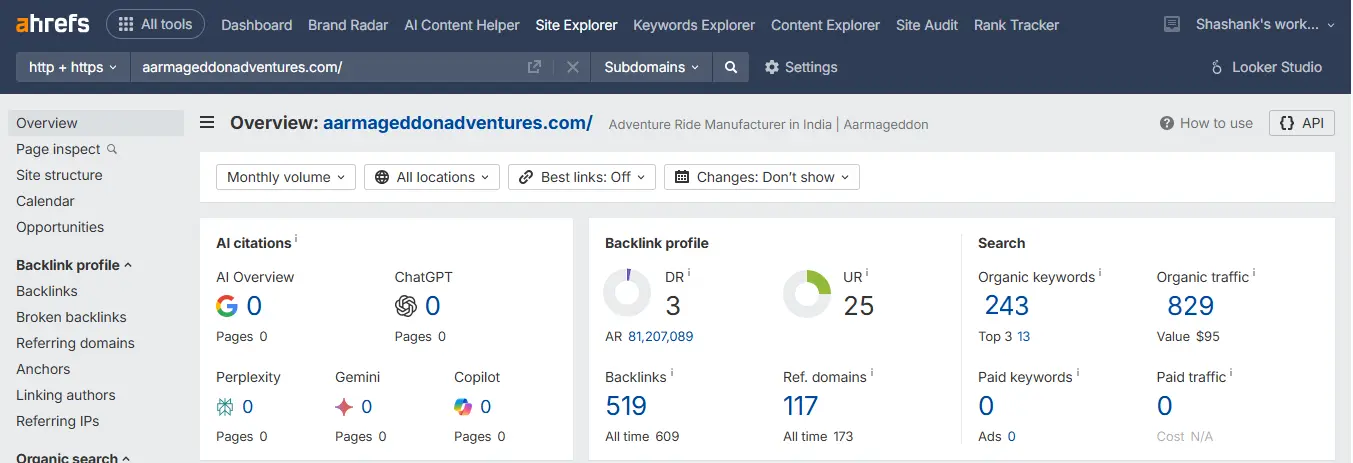
Task: Switch to Keywords Explorer tab
Action: pyautogui.click(x=694, y=25)
